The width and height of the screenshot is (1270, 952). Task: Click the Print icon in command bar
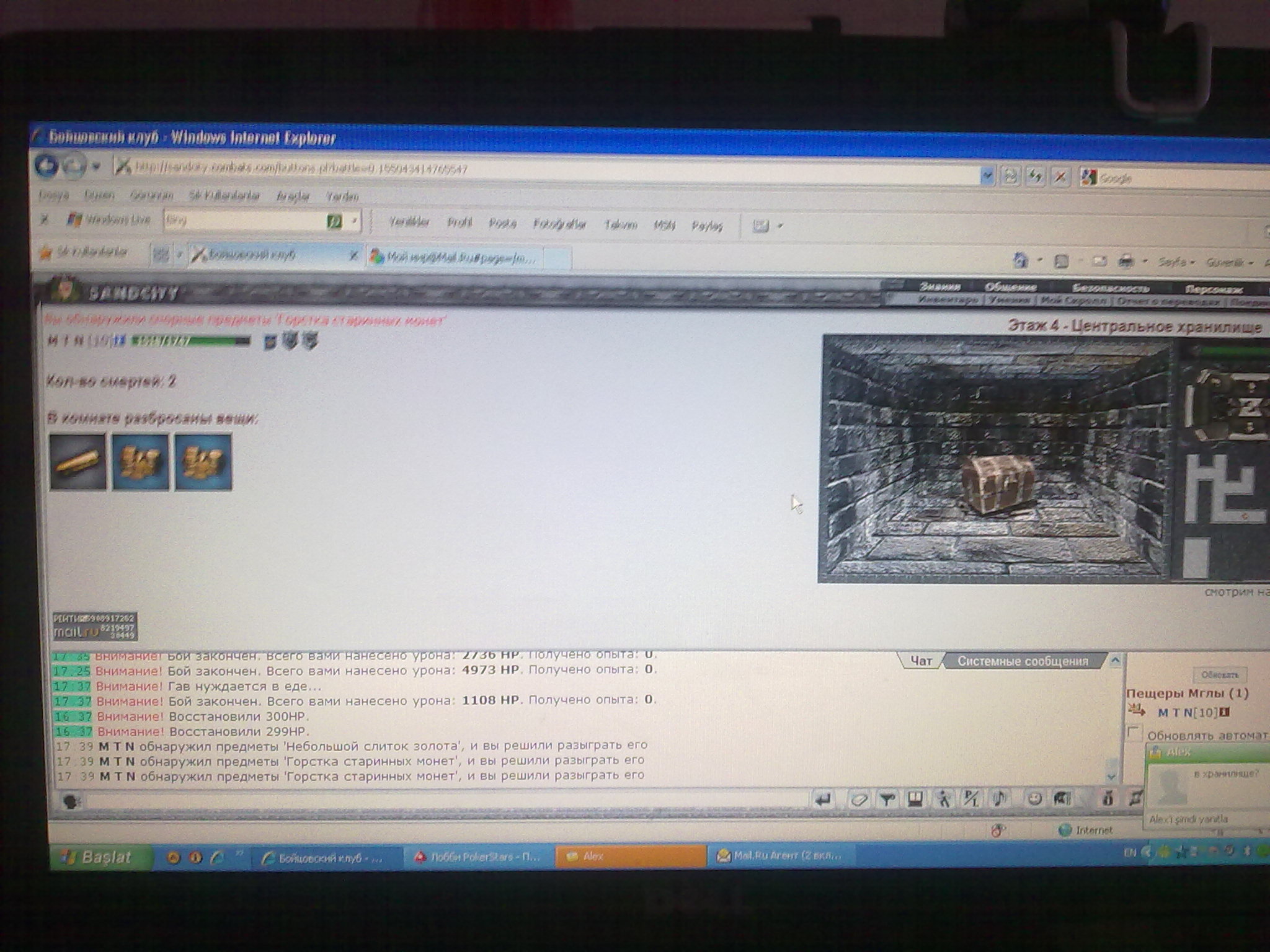click(x=1126, y=262)
